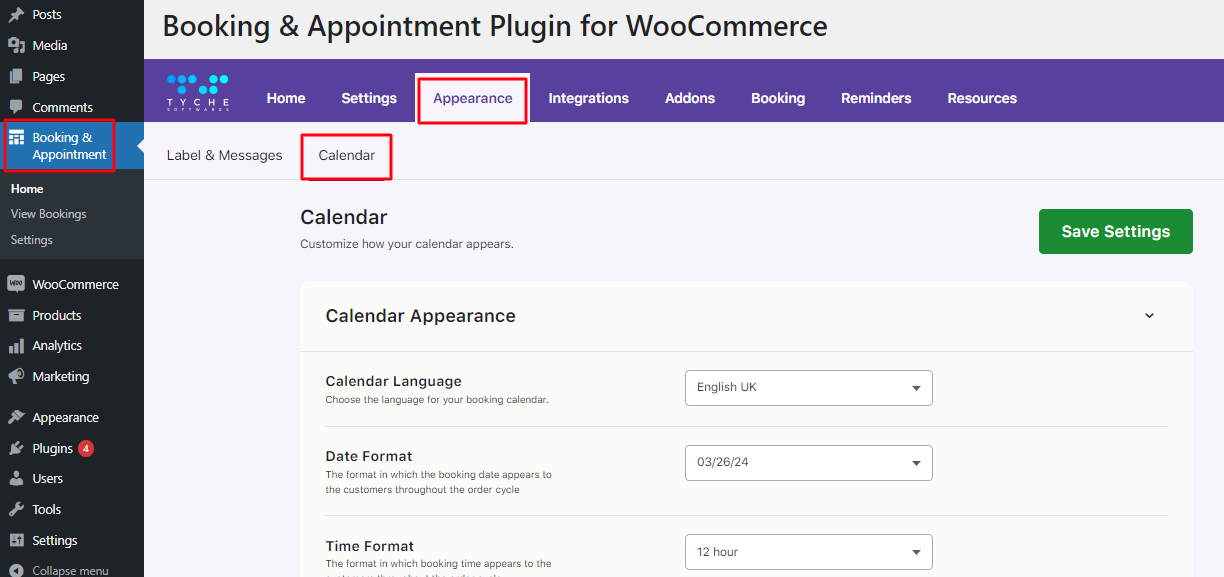Viewport: 1224px width, 577px height.
Task: Open the Calendar Language dropdown
Action: coord(808,388)
